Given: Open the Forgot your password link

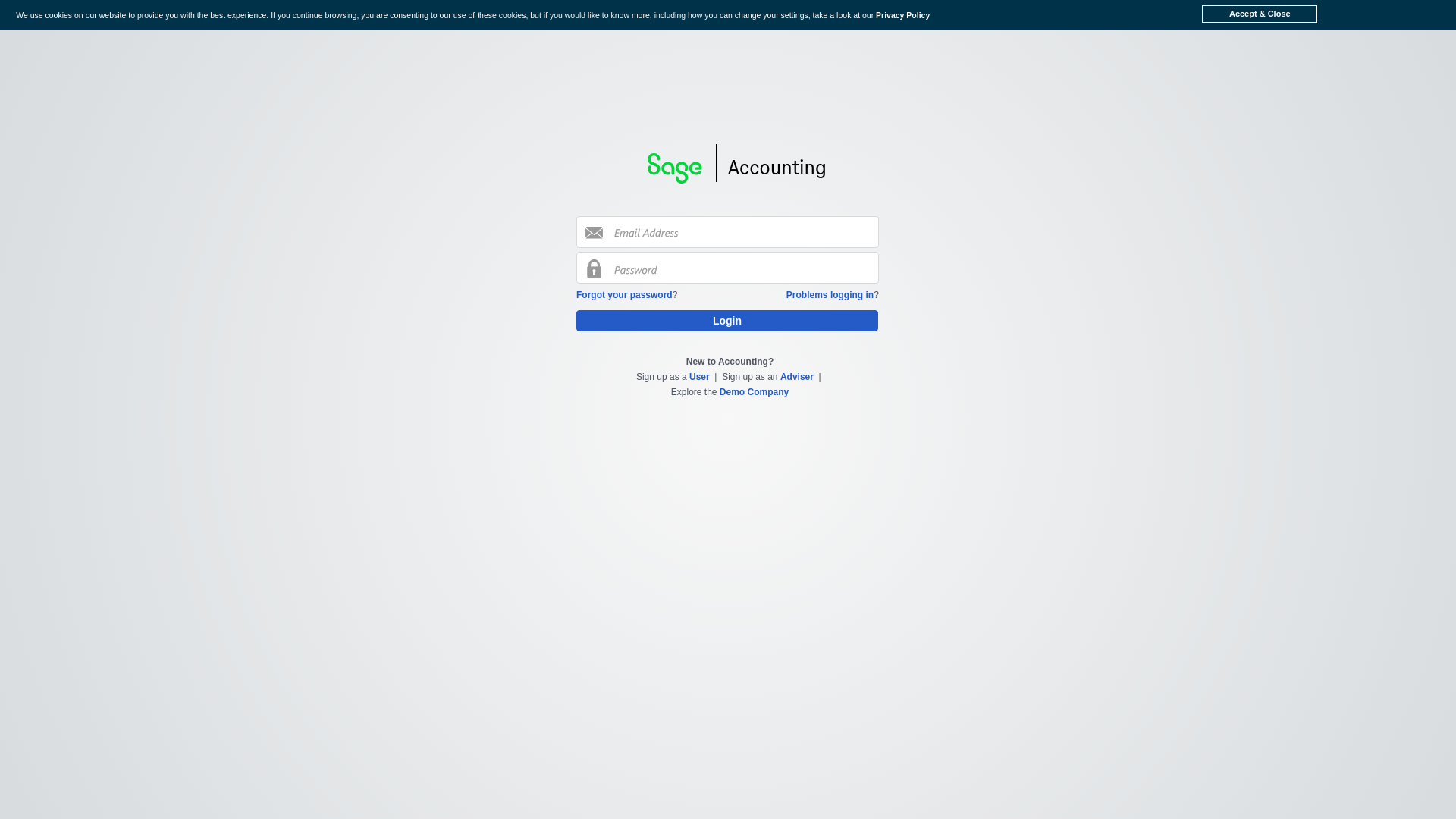Looking at the screenshot, I should pos(624,295).
